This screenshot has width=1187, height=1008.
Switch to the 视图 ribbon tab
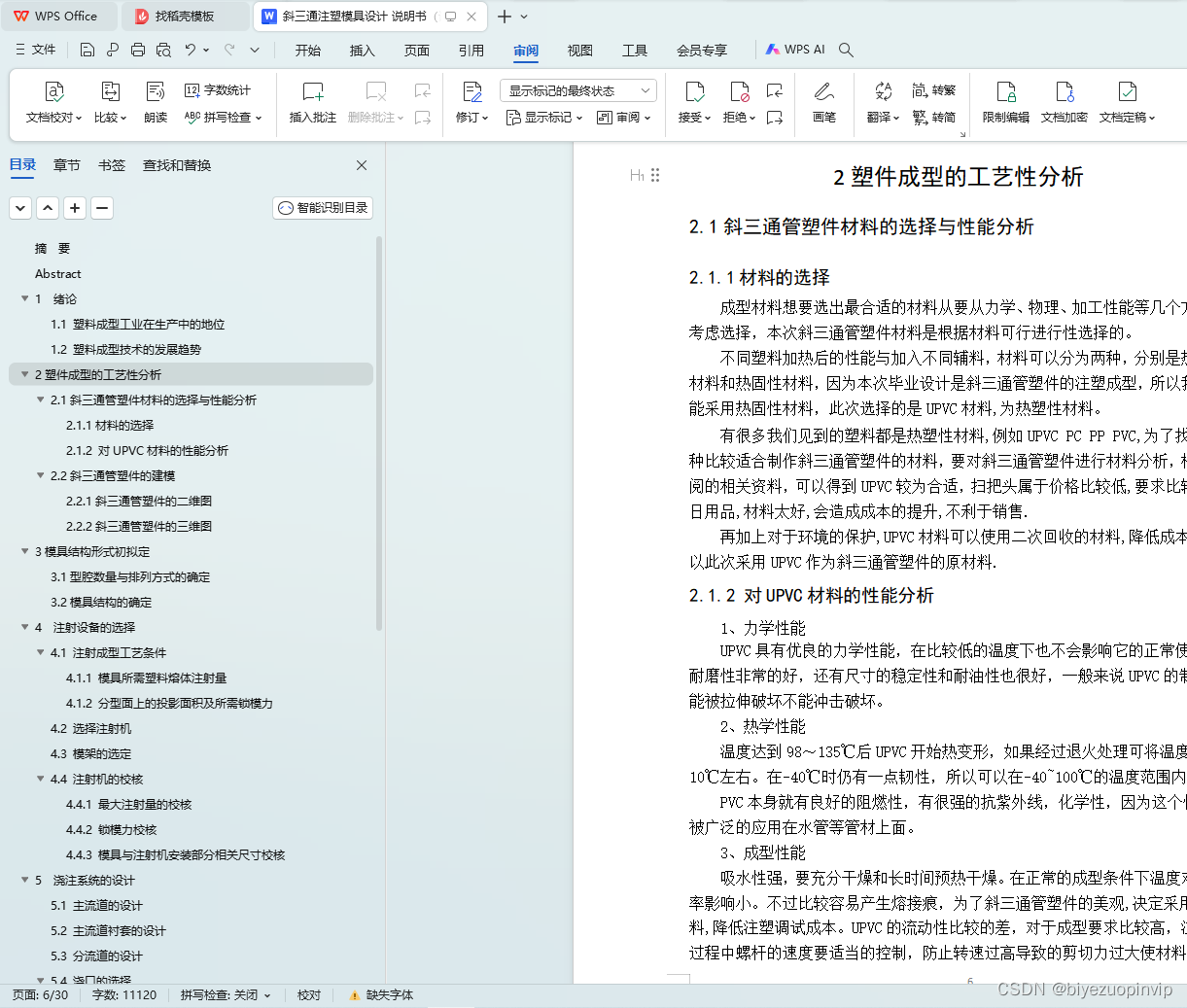pyautogui.click(x=580, y=51)
